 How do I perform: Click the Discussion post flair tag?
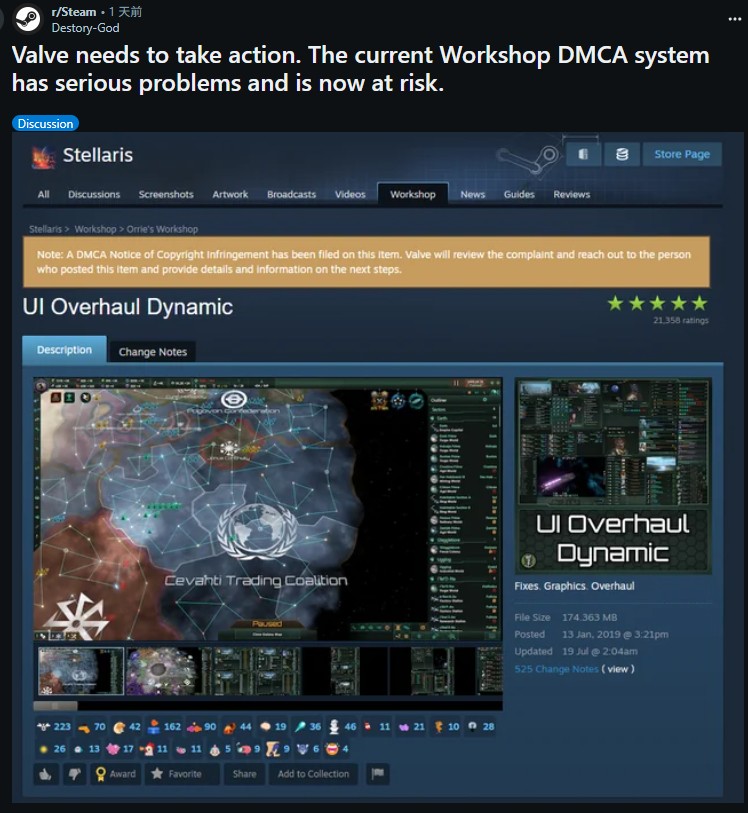tap(45, 123)
